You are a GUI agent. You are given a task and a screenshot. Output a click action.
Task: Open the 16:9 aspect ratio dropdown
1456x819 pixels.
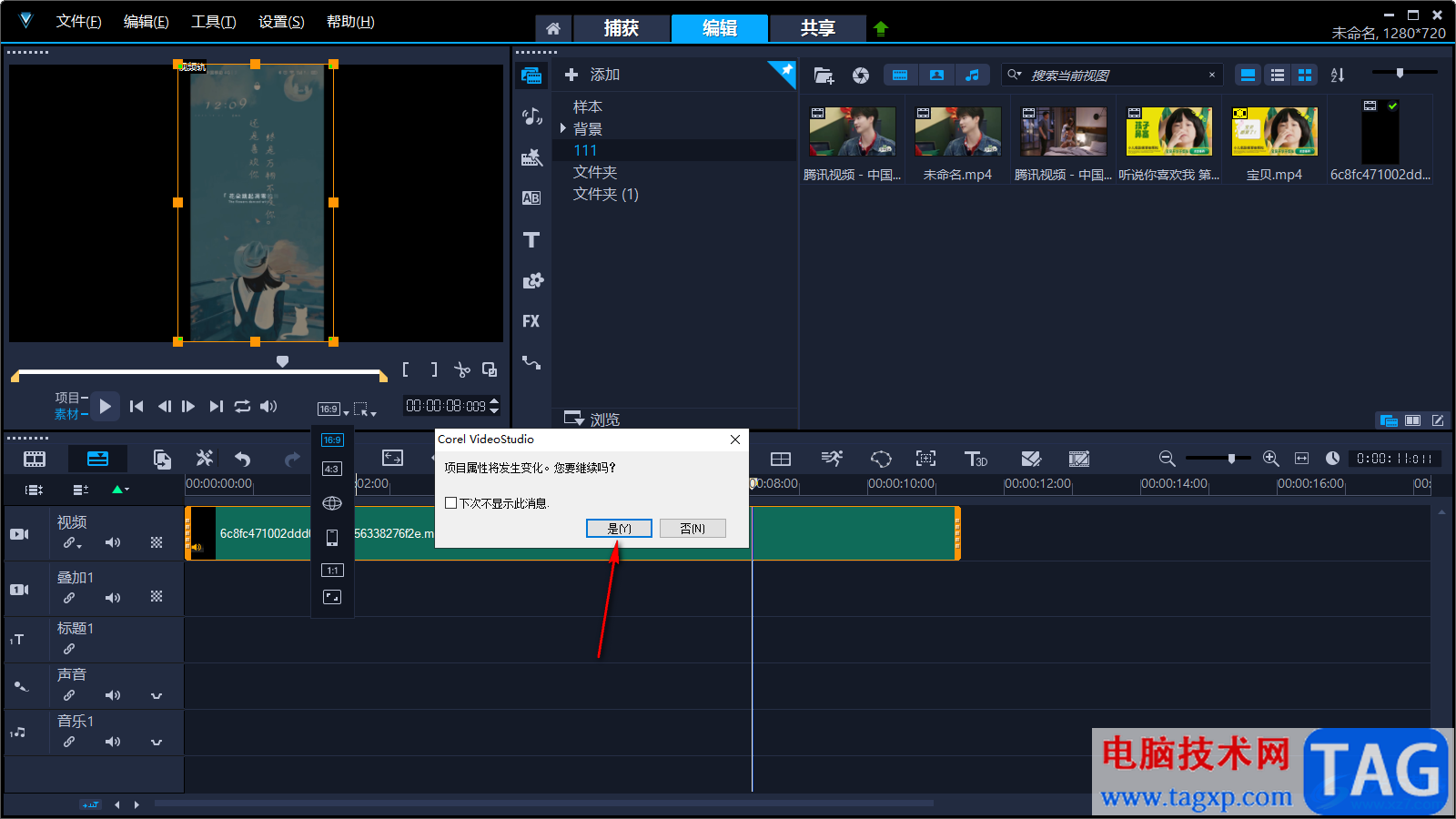[333, 409]
